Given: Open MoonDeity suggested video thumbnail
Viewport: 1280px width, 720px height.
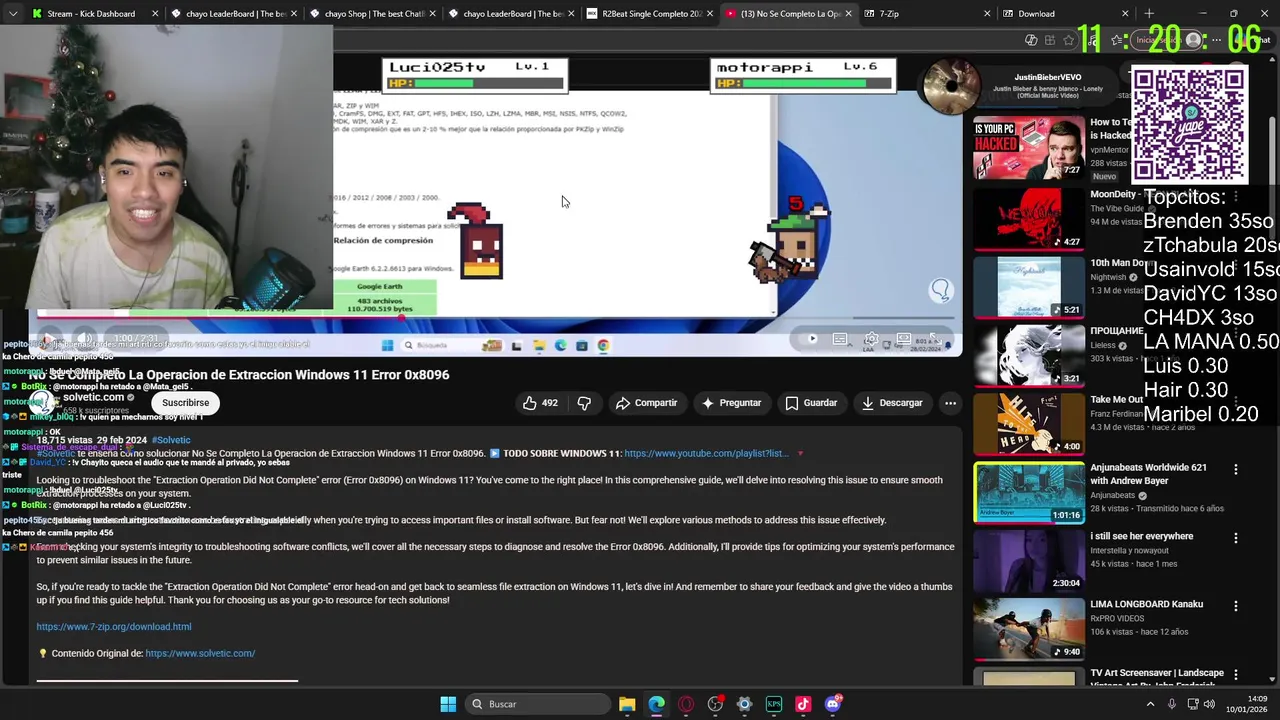Looking at the screenshot, I should pos(1029,218).
